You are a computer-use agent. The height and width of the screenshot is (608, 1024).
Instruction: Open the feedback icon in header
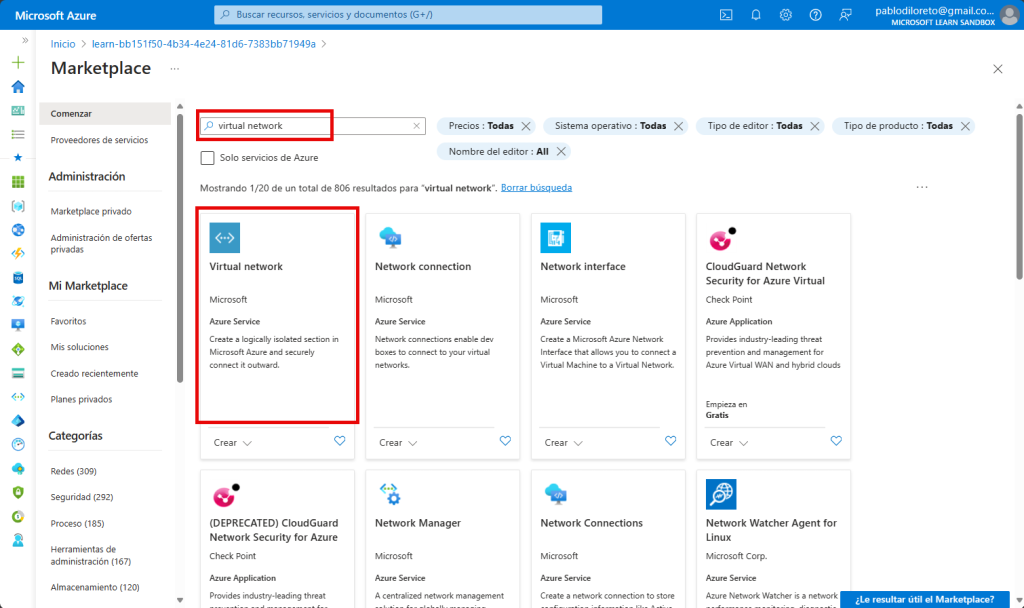click(x=846, y=14)
